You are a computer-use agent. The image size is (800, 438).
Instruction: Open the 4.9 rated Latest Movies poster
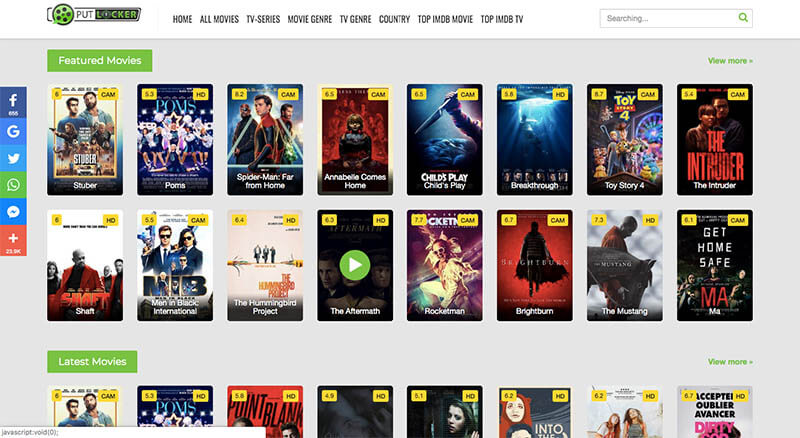click(355, 411)
